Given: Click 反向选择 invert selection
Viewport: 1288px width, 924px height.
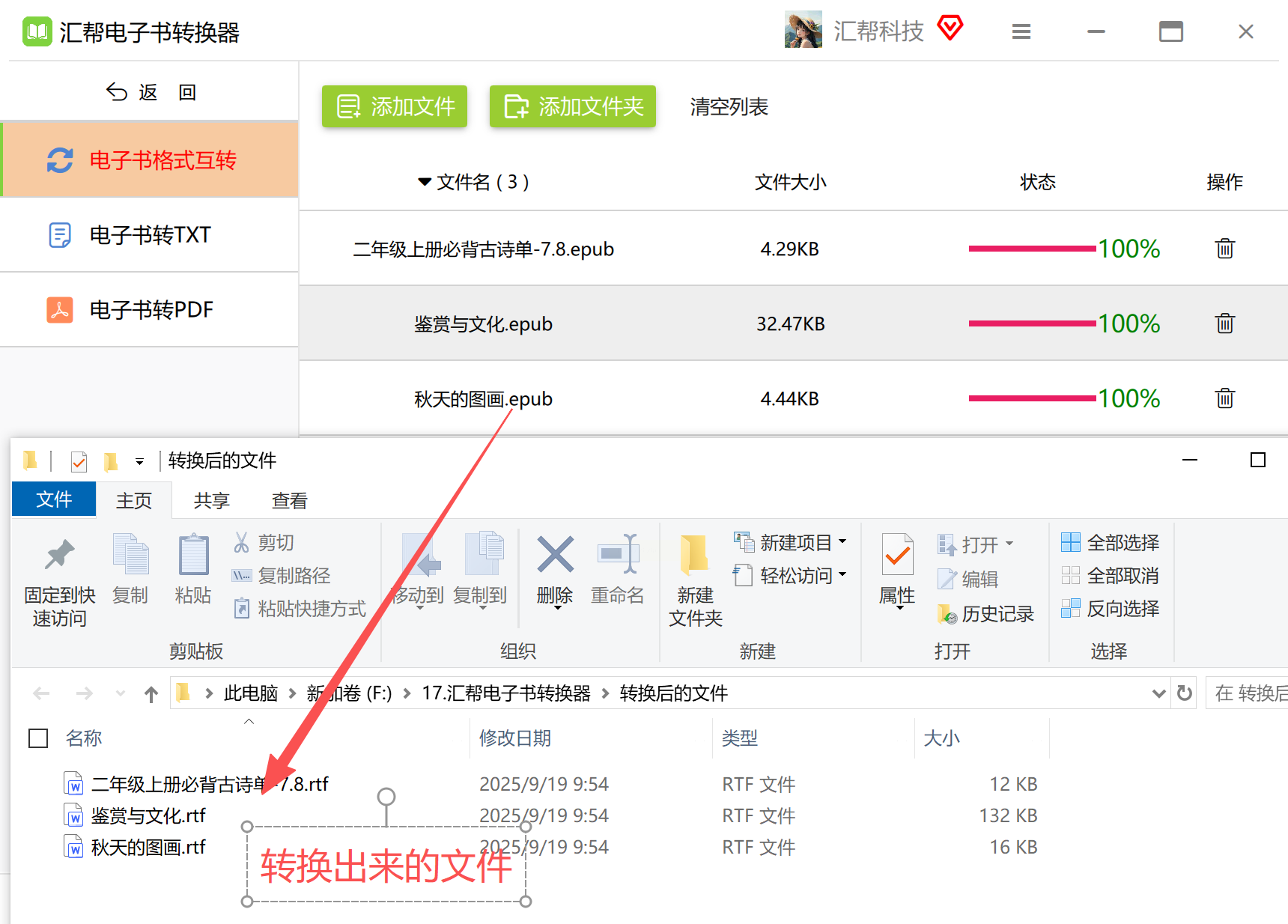Looking at the screenshot, I should (1111, 608).
